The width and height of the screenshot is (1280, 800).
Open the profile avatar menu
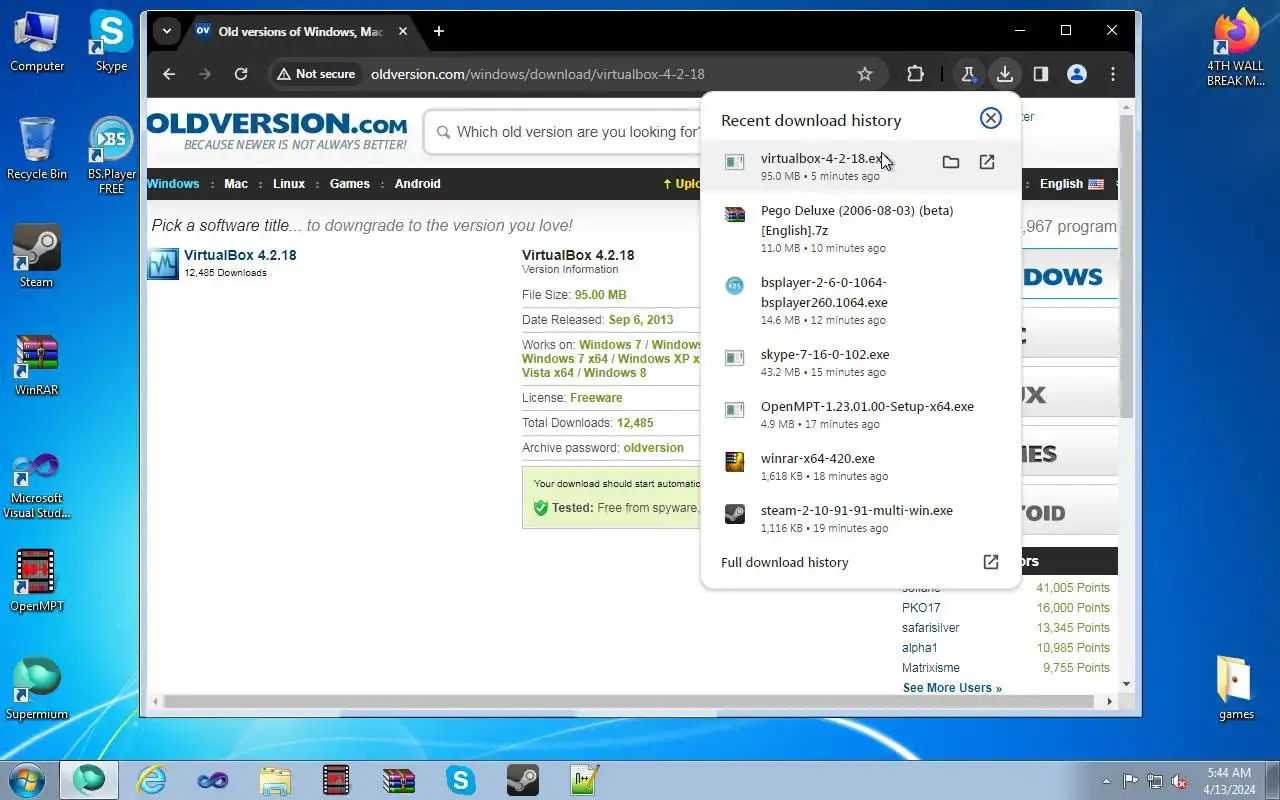[x=1077, y=74]
